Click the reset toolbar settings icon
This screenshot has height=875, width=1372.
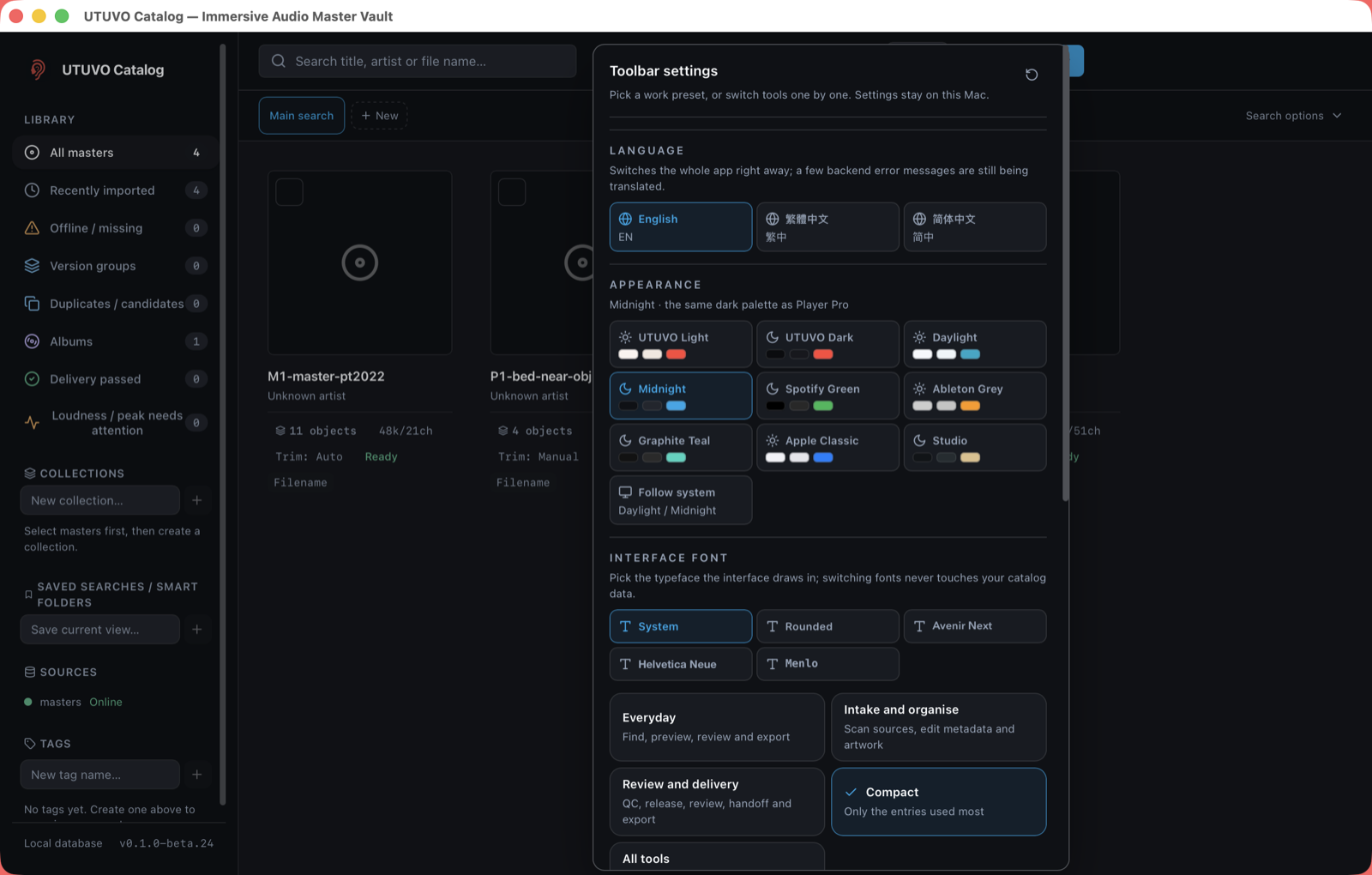[1032, 75]
